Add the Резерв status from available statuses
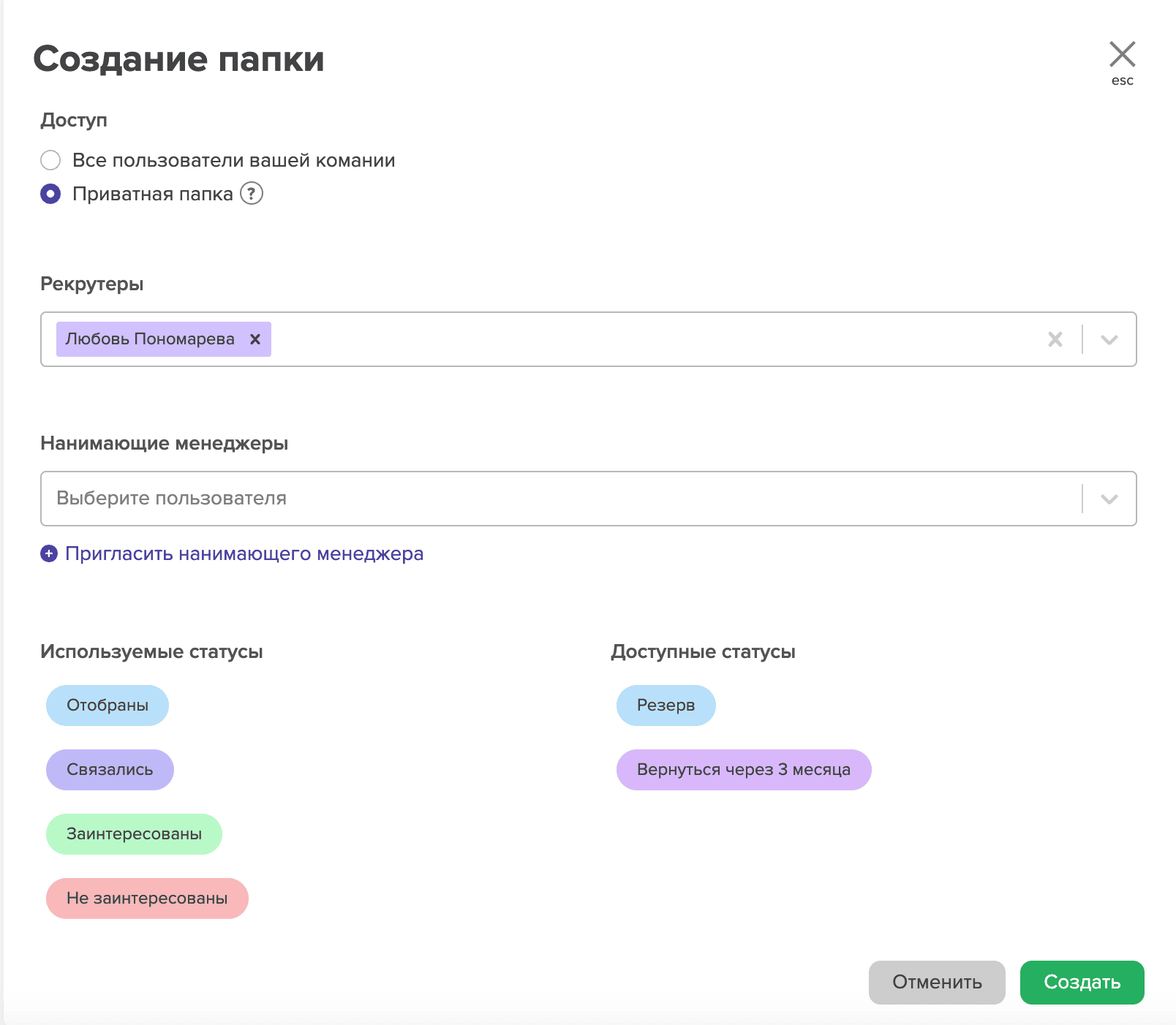The height and width of the screenshot is (1025, 1176). (666, 706)
